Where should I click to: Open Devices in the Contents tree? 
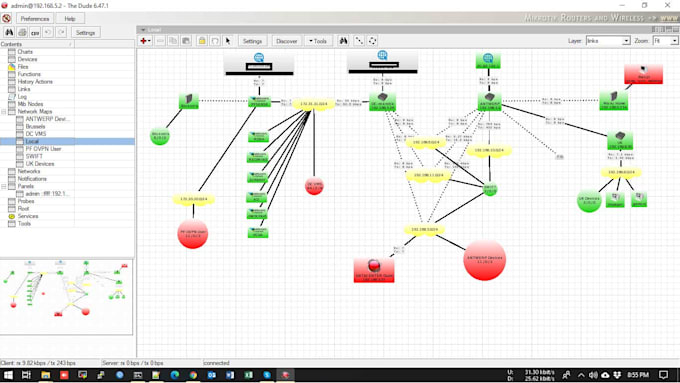(x=27, y=59)
